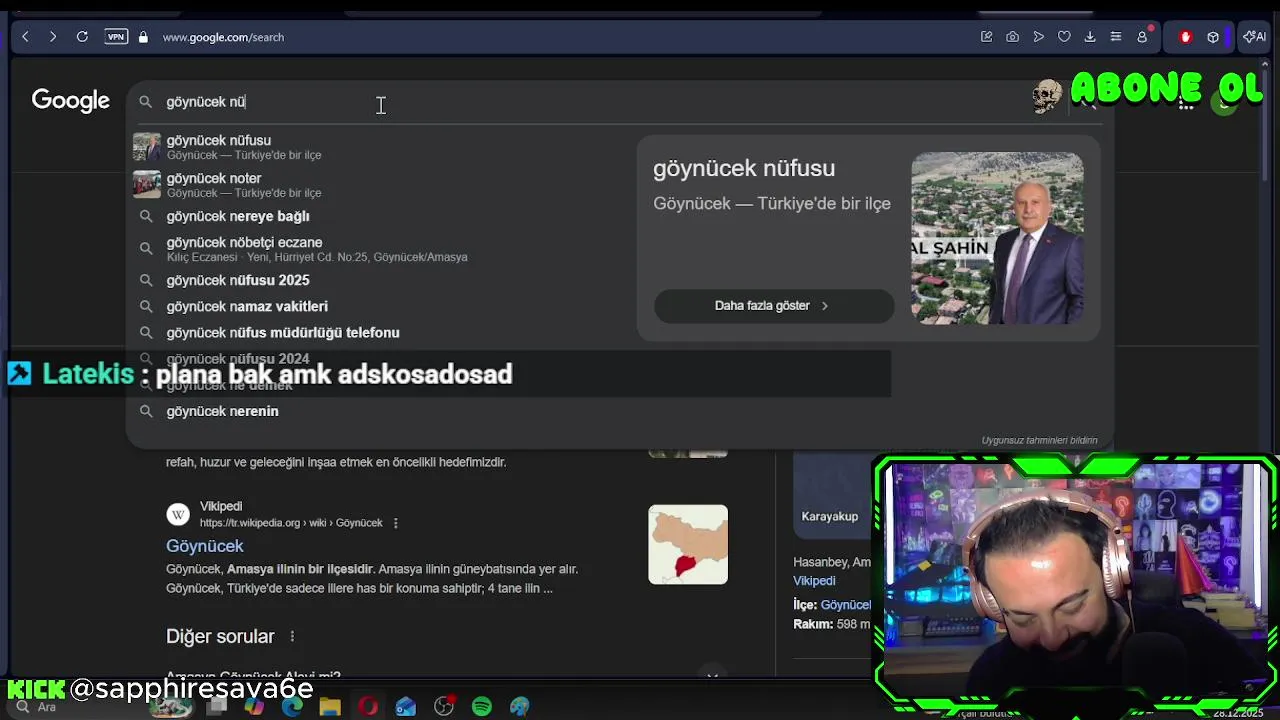The image size is (1280, 720).
Task: Select the suggestion 'göynücek noter'
Action: click(380, 185)
